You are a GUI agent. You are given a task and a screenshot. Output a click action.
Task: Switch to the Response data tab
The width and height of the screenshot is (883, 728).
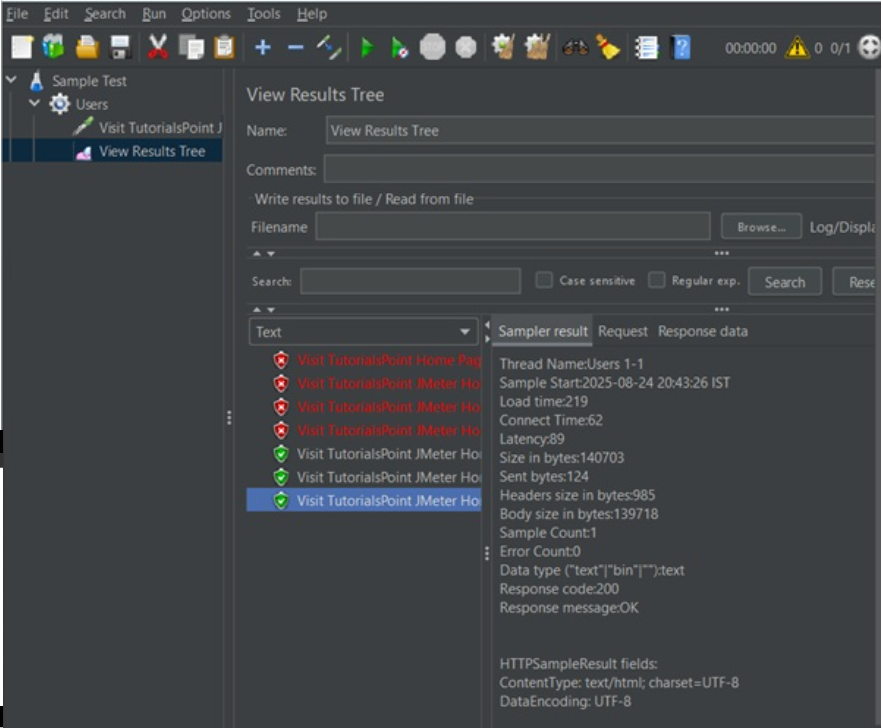[702, 331]
